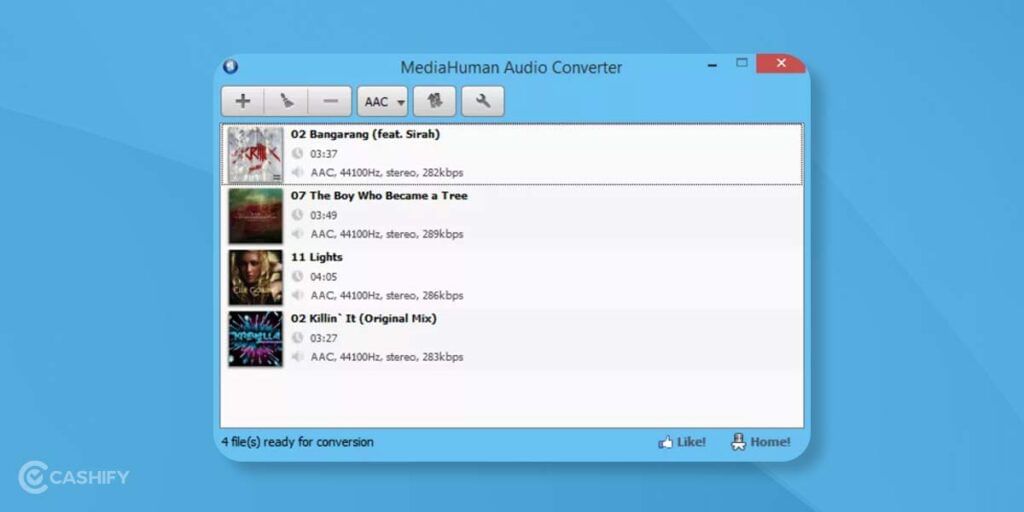1024x512 pixels.
Task: Click the clock icon beside 03:27
Action: [x=298, y=338]
